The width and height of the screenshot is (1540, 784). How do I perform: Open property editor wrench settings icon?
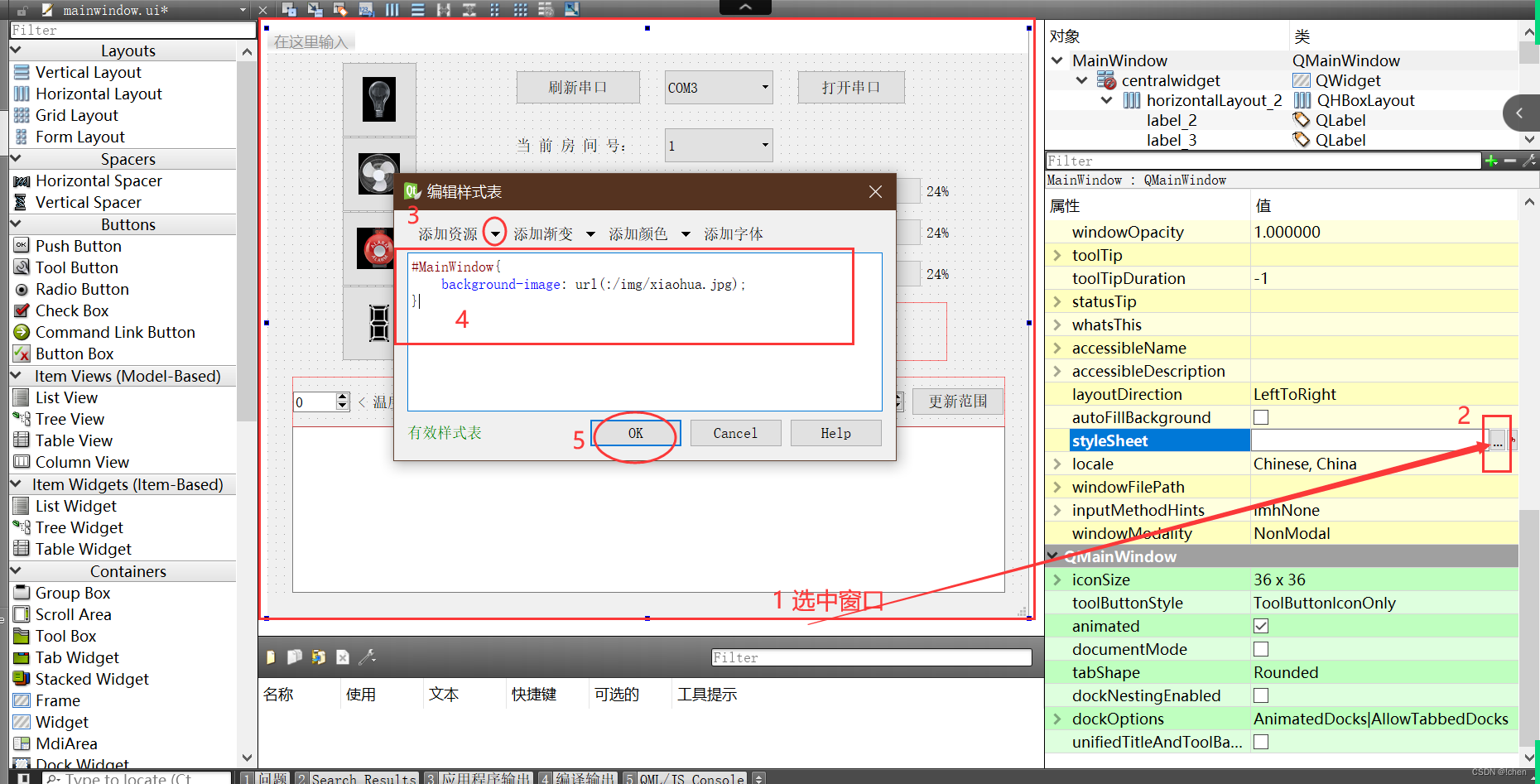click(x=1528, y=161)
